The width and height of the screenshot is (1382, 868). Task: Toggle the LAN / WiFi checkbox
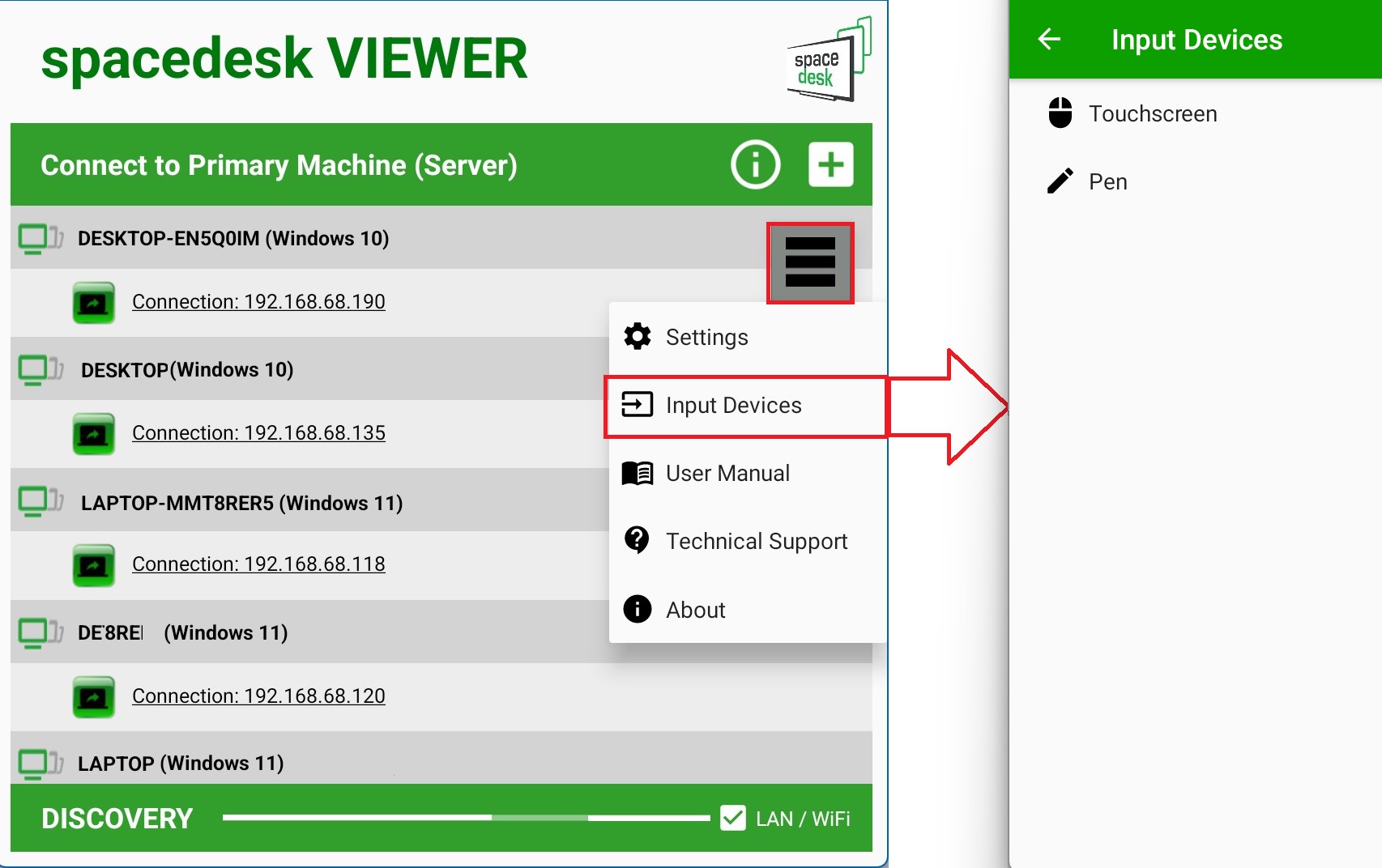(x=733, y=818)
